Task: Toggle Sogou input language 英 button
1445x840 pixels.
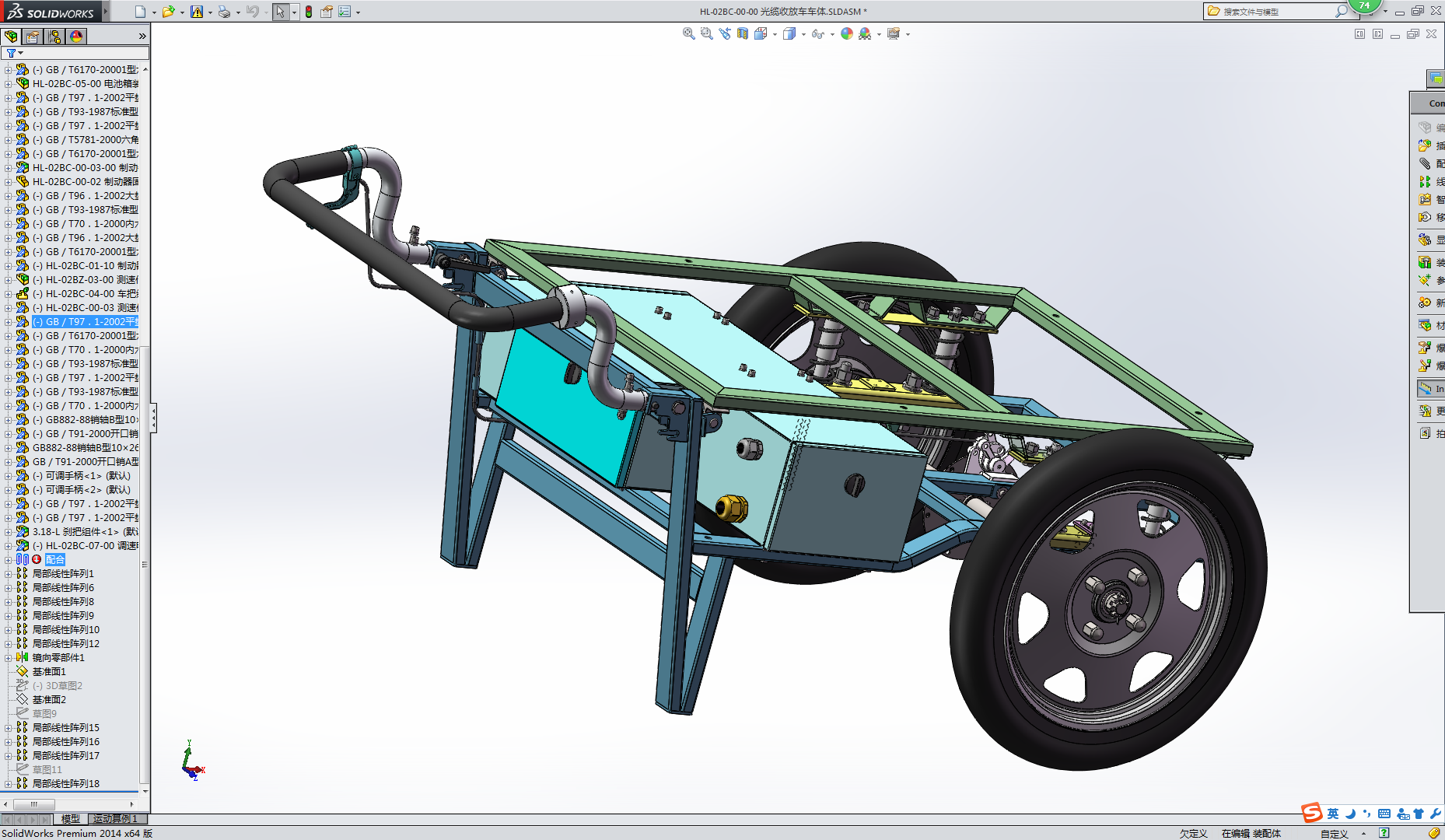Action: pos(1333,814)
